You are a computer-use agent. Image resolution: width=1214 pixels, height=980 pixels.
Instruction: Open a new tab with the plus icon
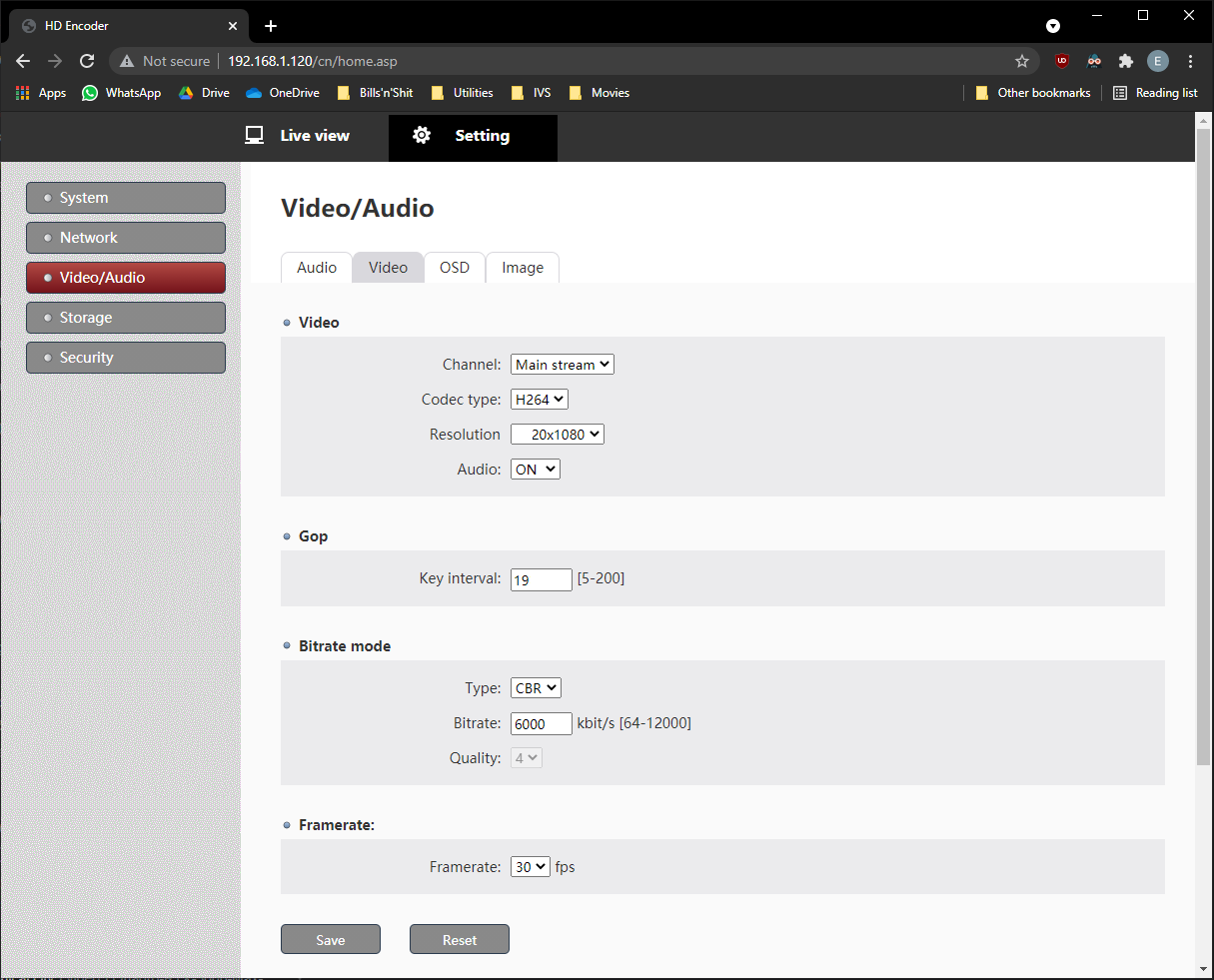point(271,26)
